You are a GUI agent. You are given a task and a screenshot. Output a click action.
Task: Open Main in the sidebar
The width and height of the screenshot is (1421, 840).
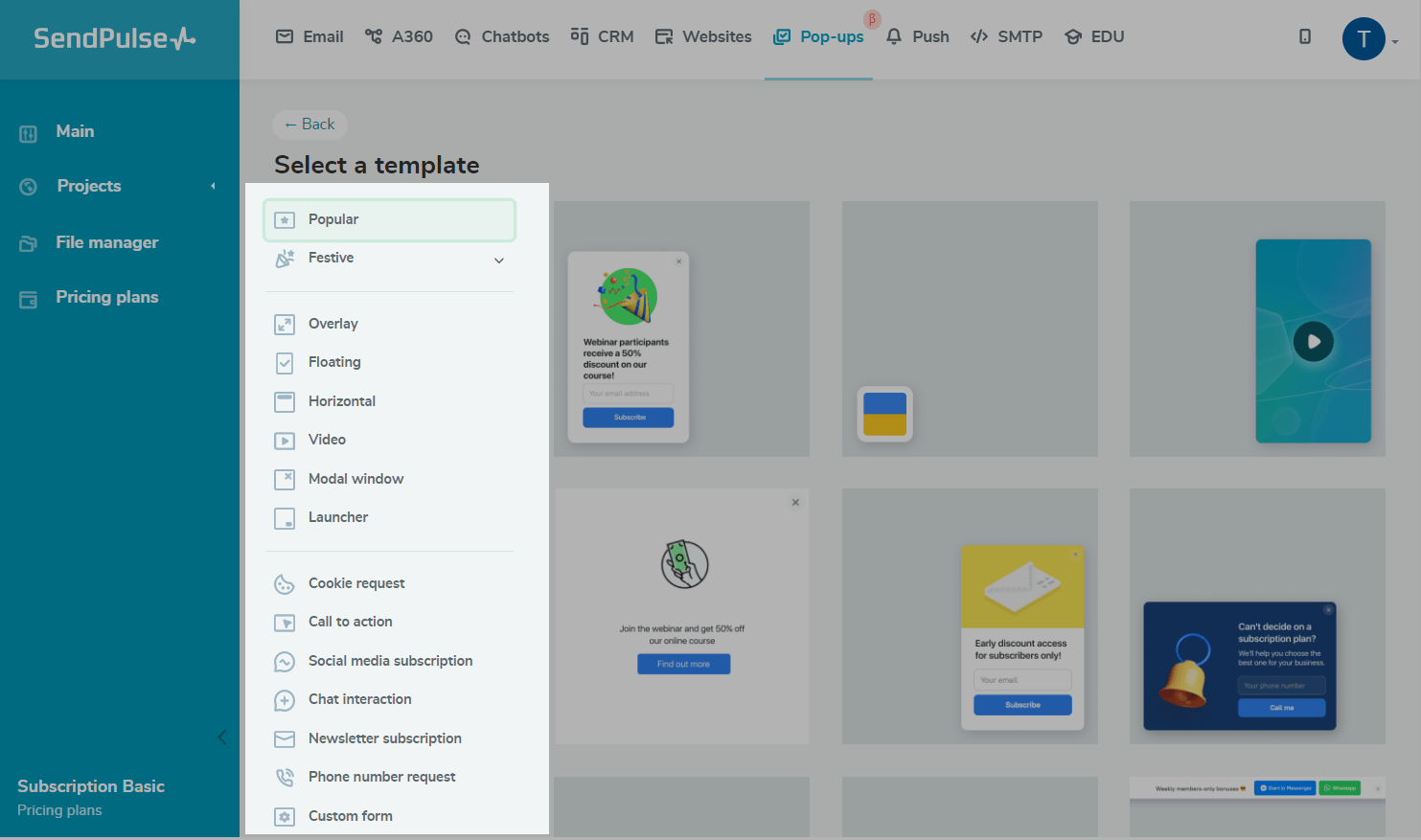(75, 131)
